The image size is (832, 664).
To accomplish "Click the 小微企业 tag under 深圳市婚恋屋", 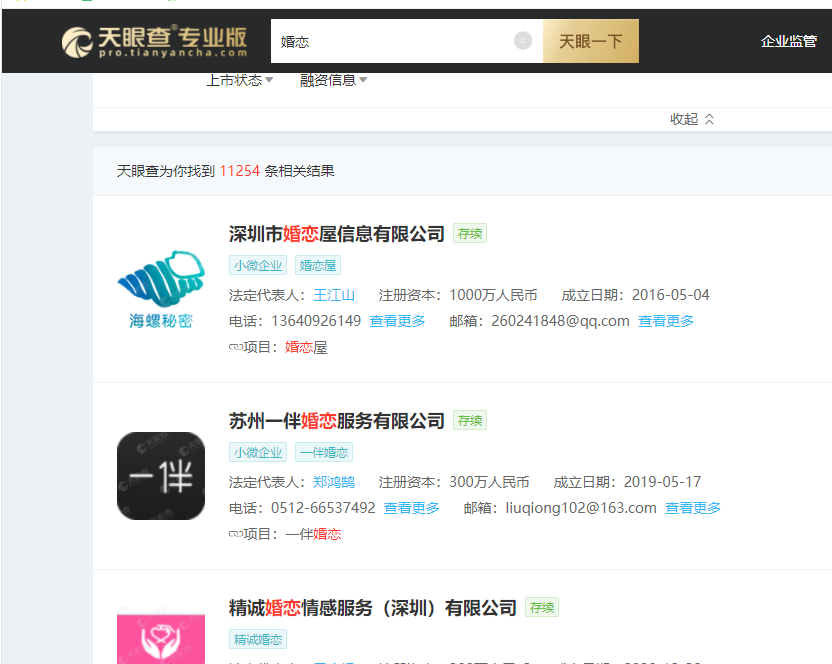I will tap(258, 265).
